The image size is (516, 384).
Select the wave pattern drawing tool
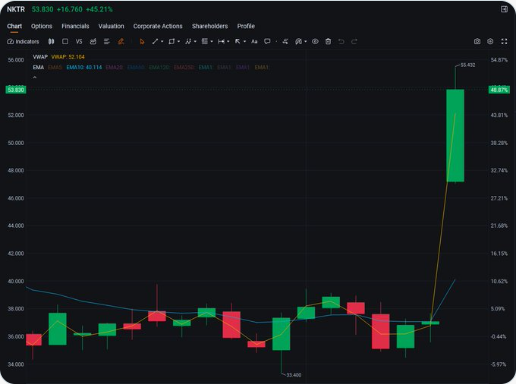click(x=188, y=41)
